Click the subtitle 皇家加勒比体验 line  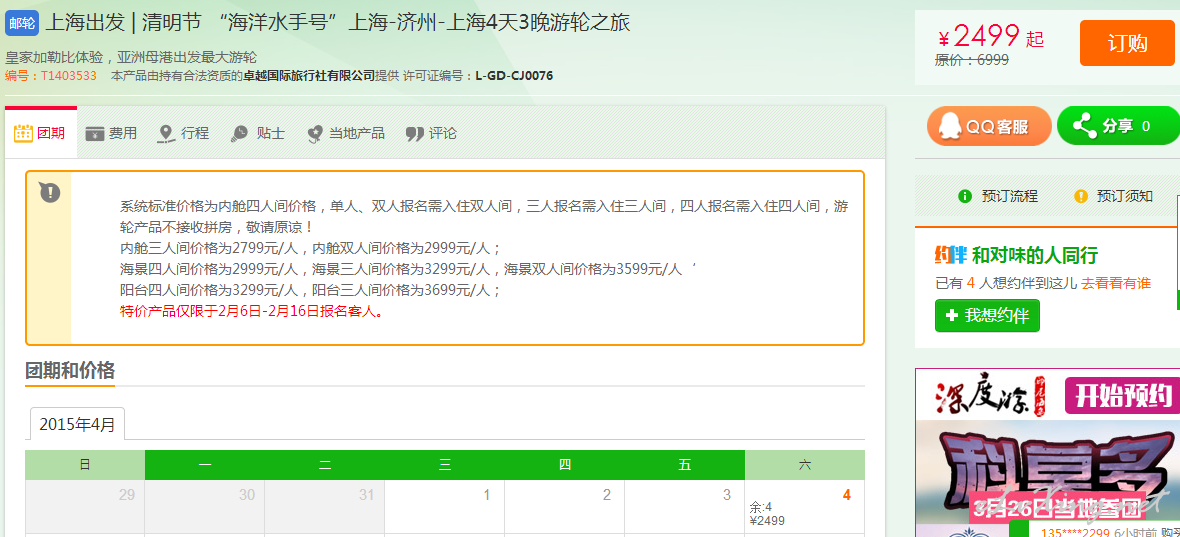132,57
